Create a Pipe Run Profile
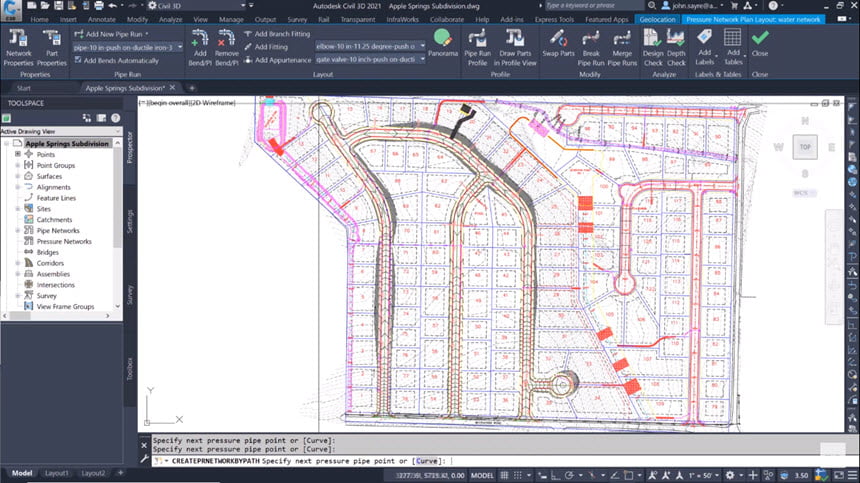 coord(478,48)
